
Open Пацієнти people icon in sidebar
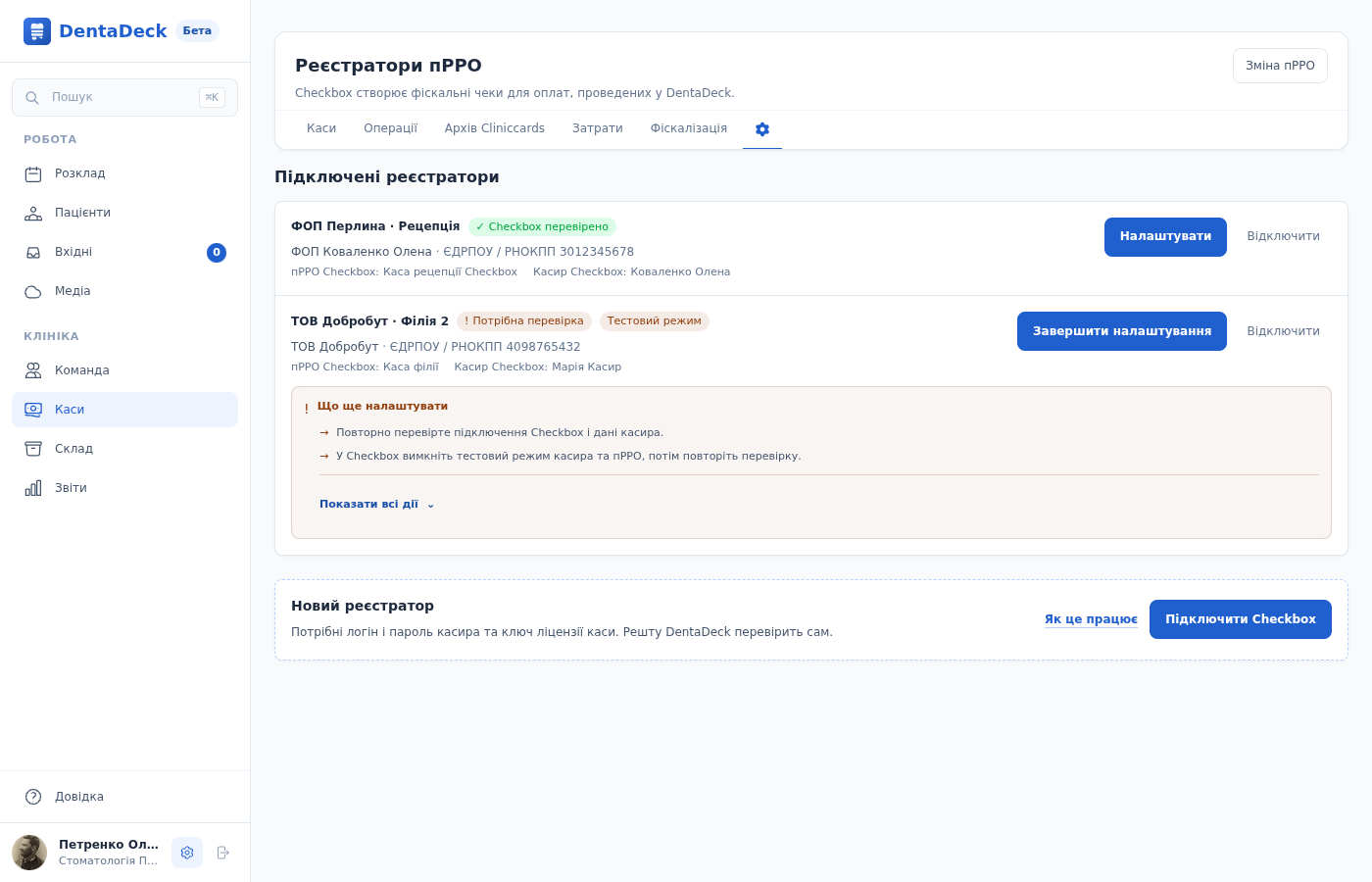(x=33, y=214)
